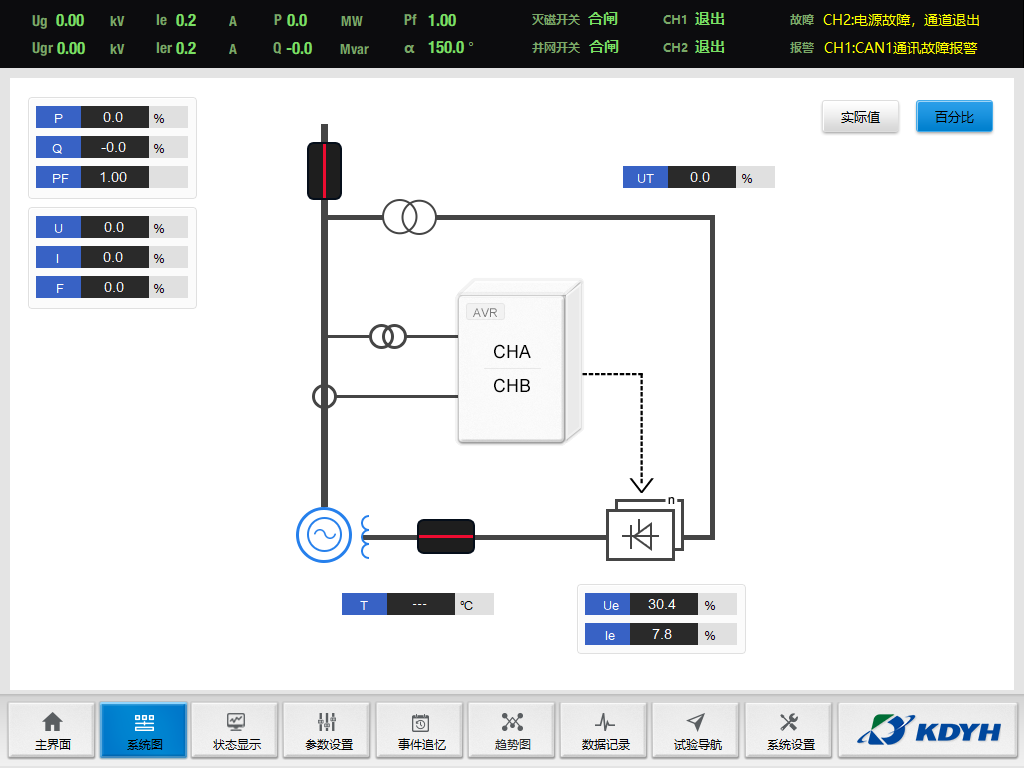Click the small voltage transformer symbol near AVR

click(x=388, y=337)
